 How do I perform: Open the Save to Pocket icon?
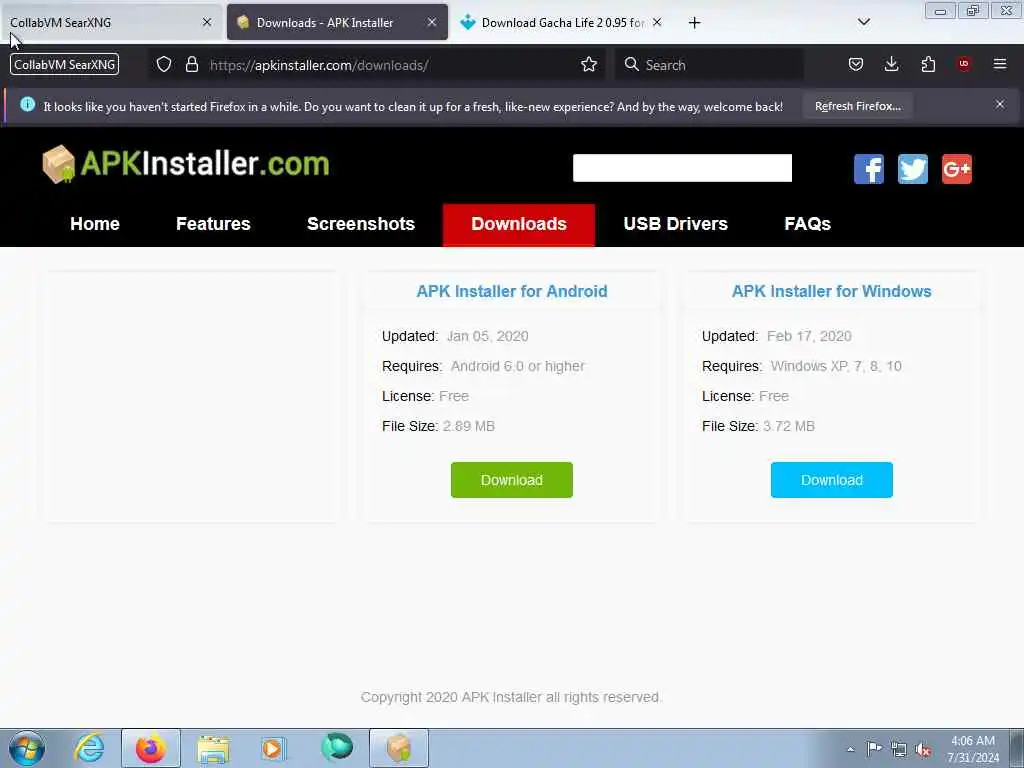[x=856, y=64]
